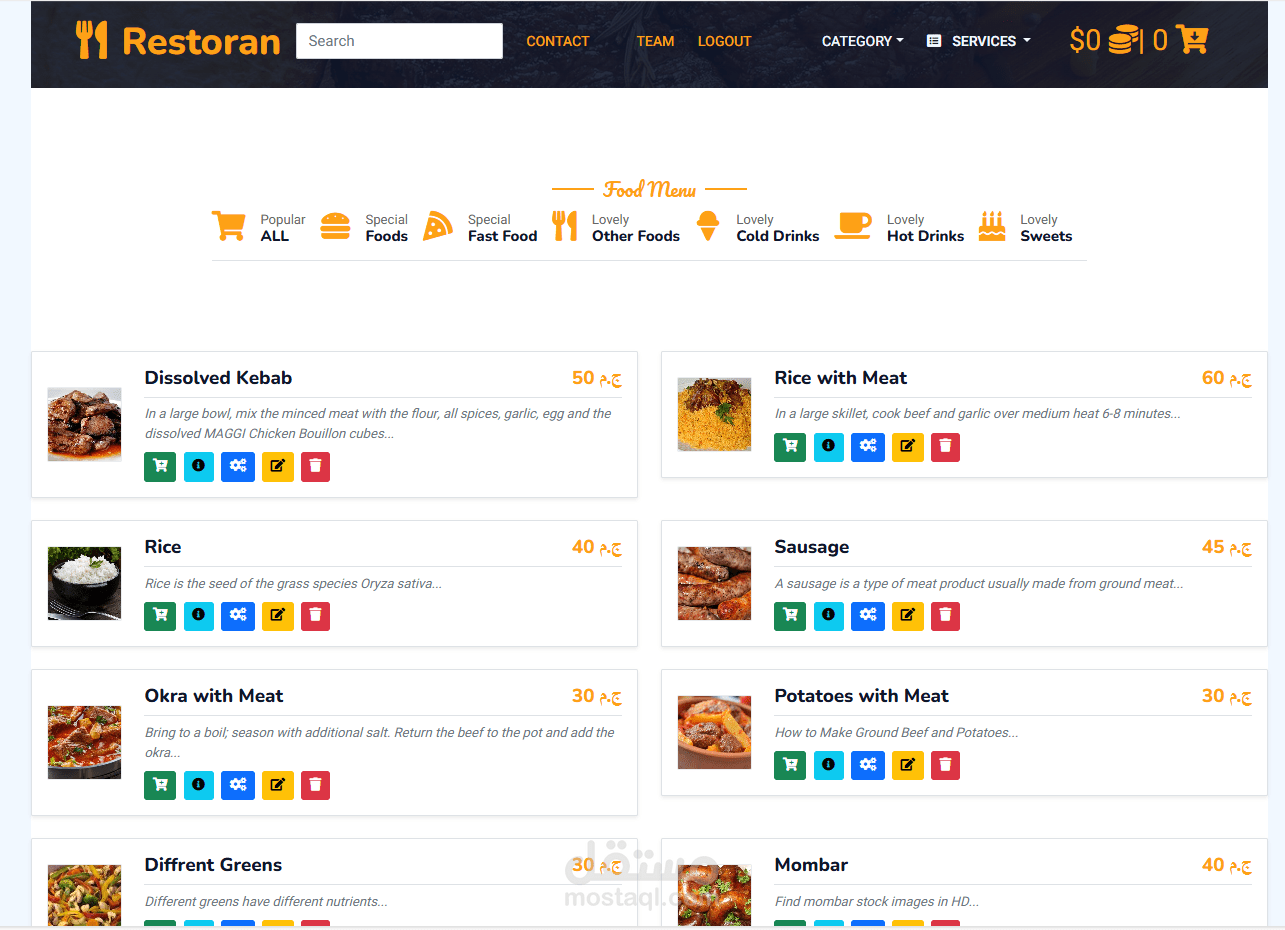Click the Potatoes with Meat thumbnail
Image resolution: width=1285 pixels, height=930 pixels.
[714, 732]
